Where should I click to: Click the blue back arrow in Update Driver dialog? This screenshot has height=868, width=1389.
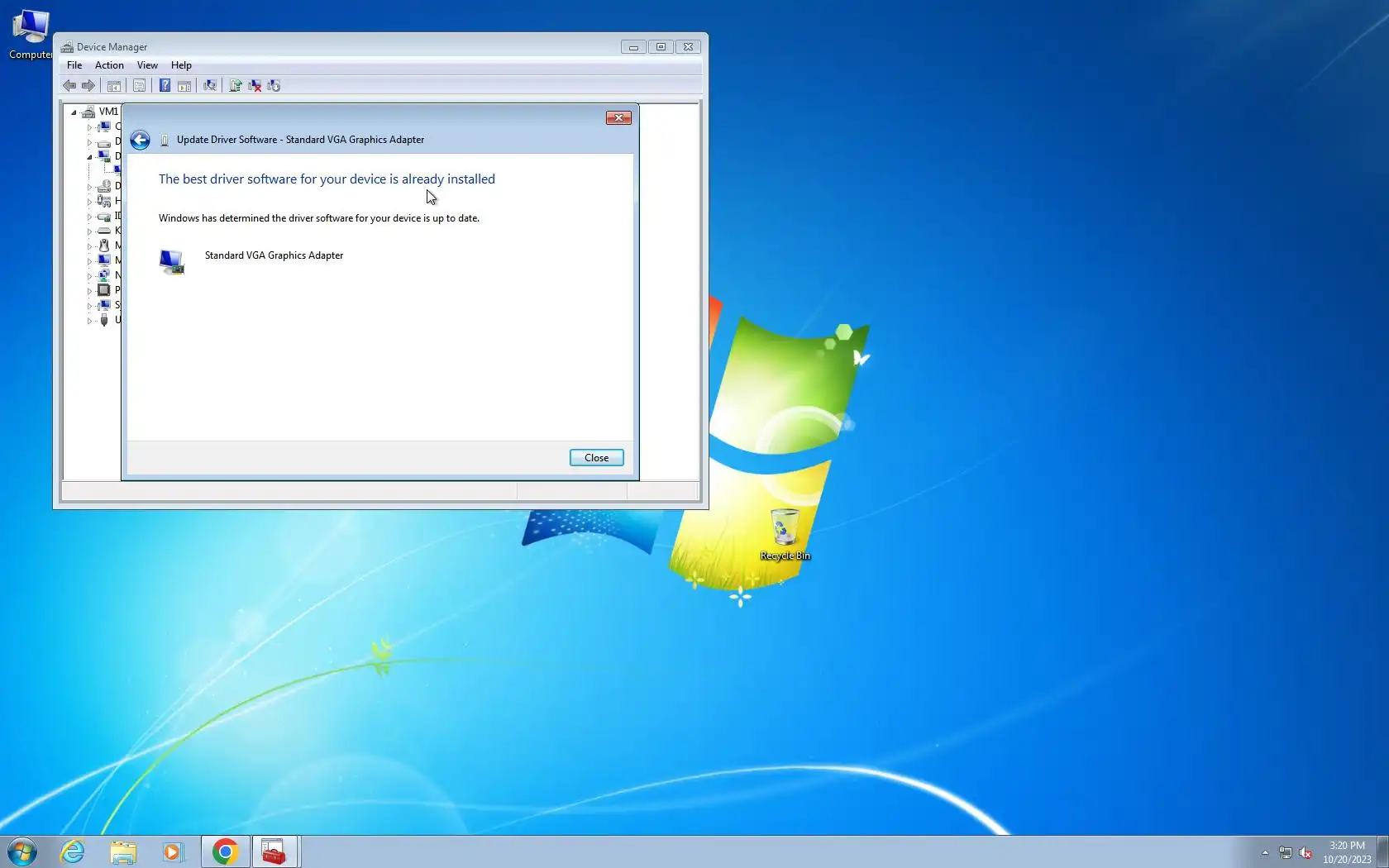140,140
